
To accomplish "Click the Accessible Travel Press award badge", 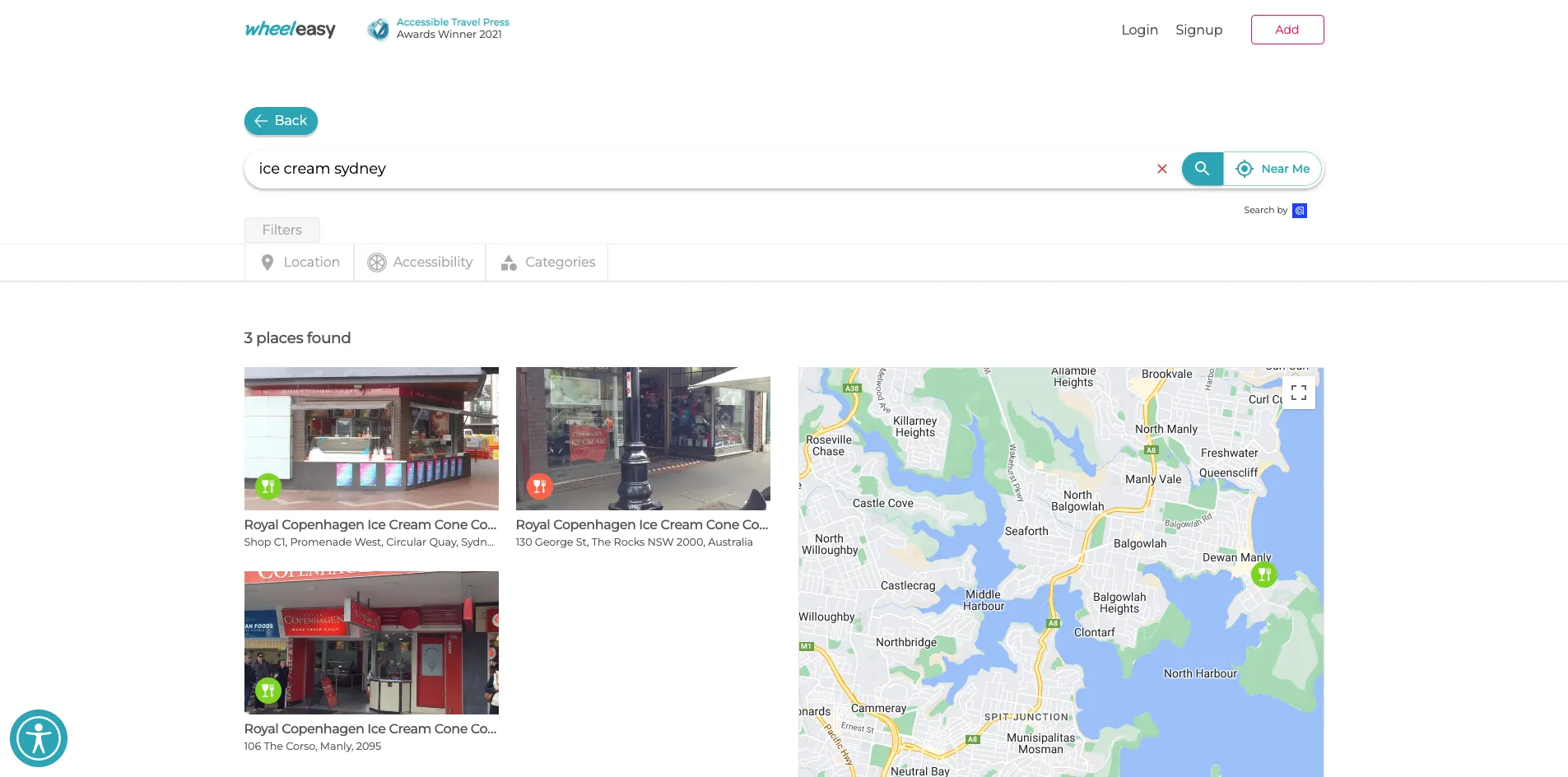I will click(438, 29).
